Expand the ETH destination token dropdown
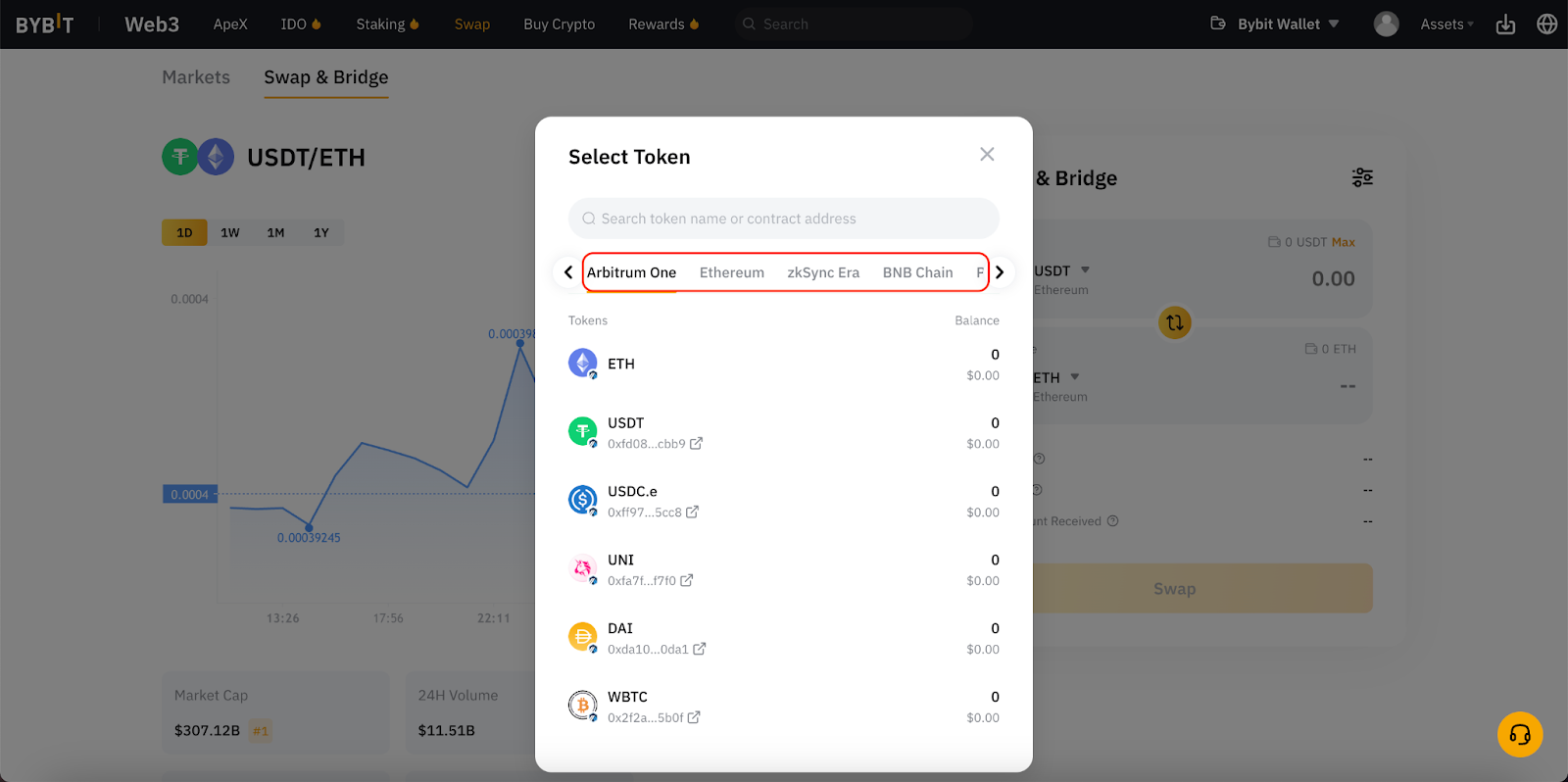The width and height of the screenshot is (1568, 782). click(1056, 377)
